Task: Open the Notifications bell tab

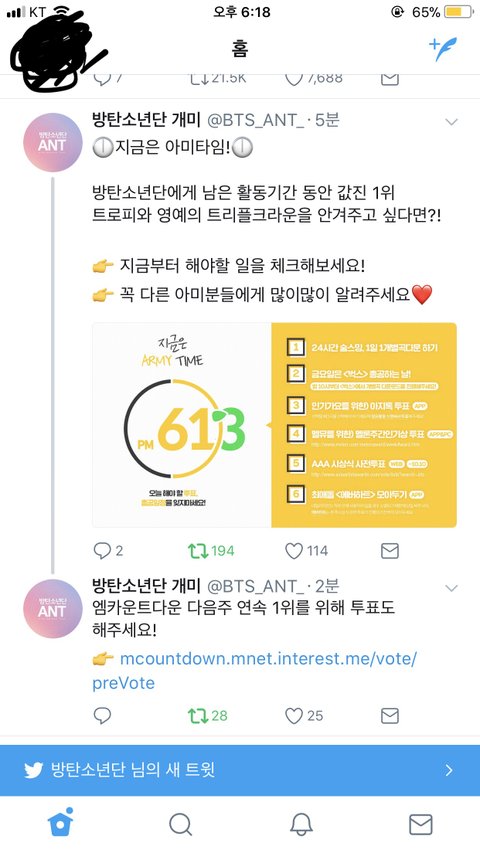Action: [301, 825]
